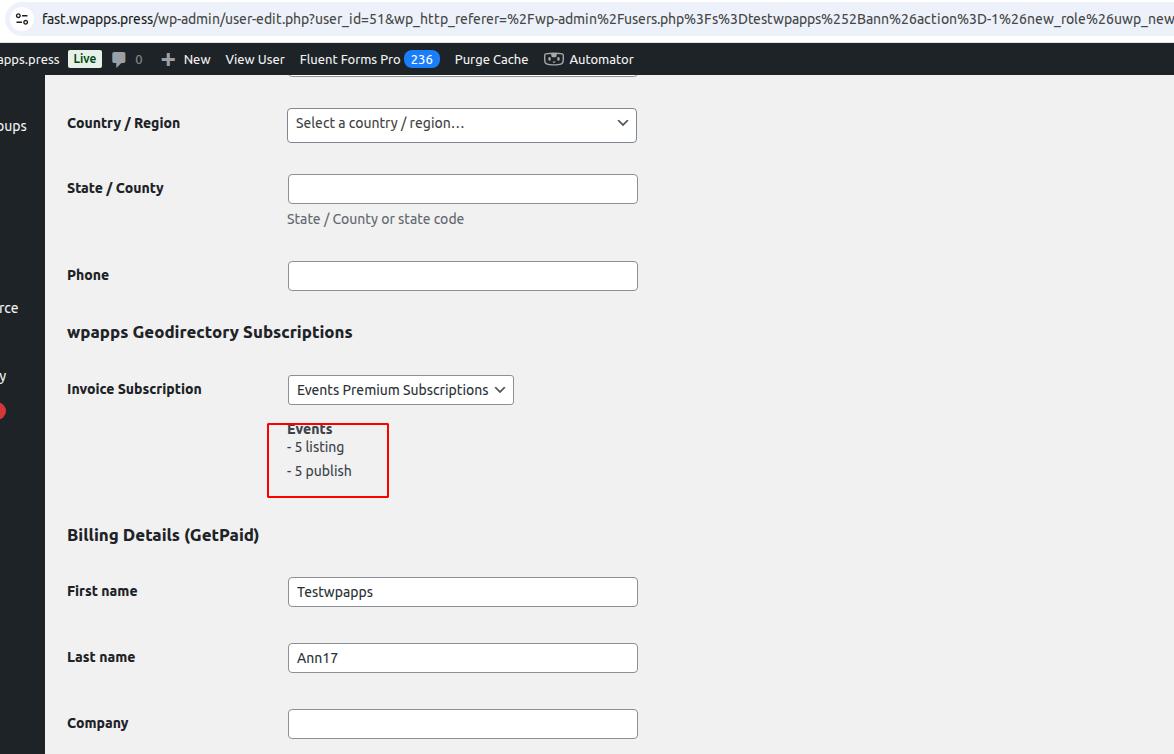Open View User from the admin bar
Screen dimensions: 1174x754
[254, 59]
